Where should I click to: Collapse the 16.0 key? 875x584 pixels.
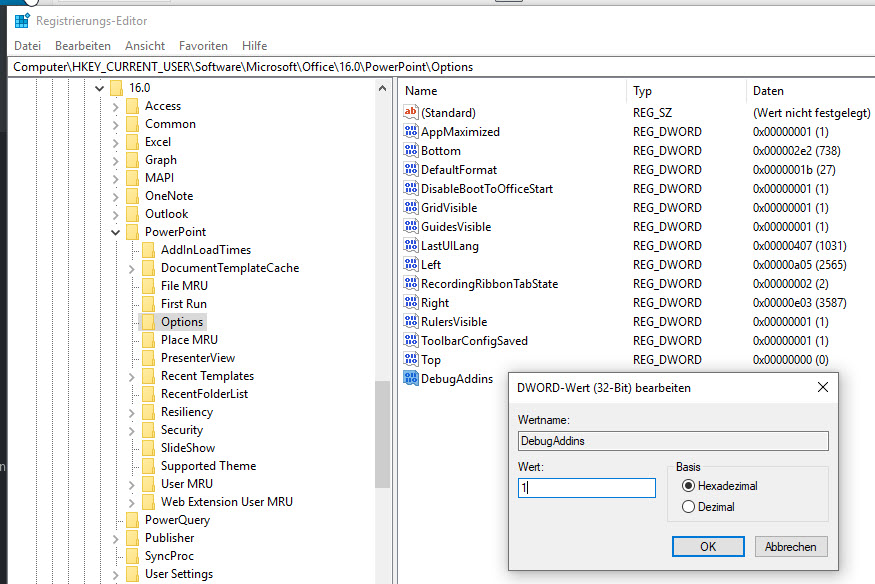pos(99,88)
